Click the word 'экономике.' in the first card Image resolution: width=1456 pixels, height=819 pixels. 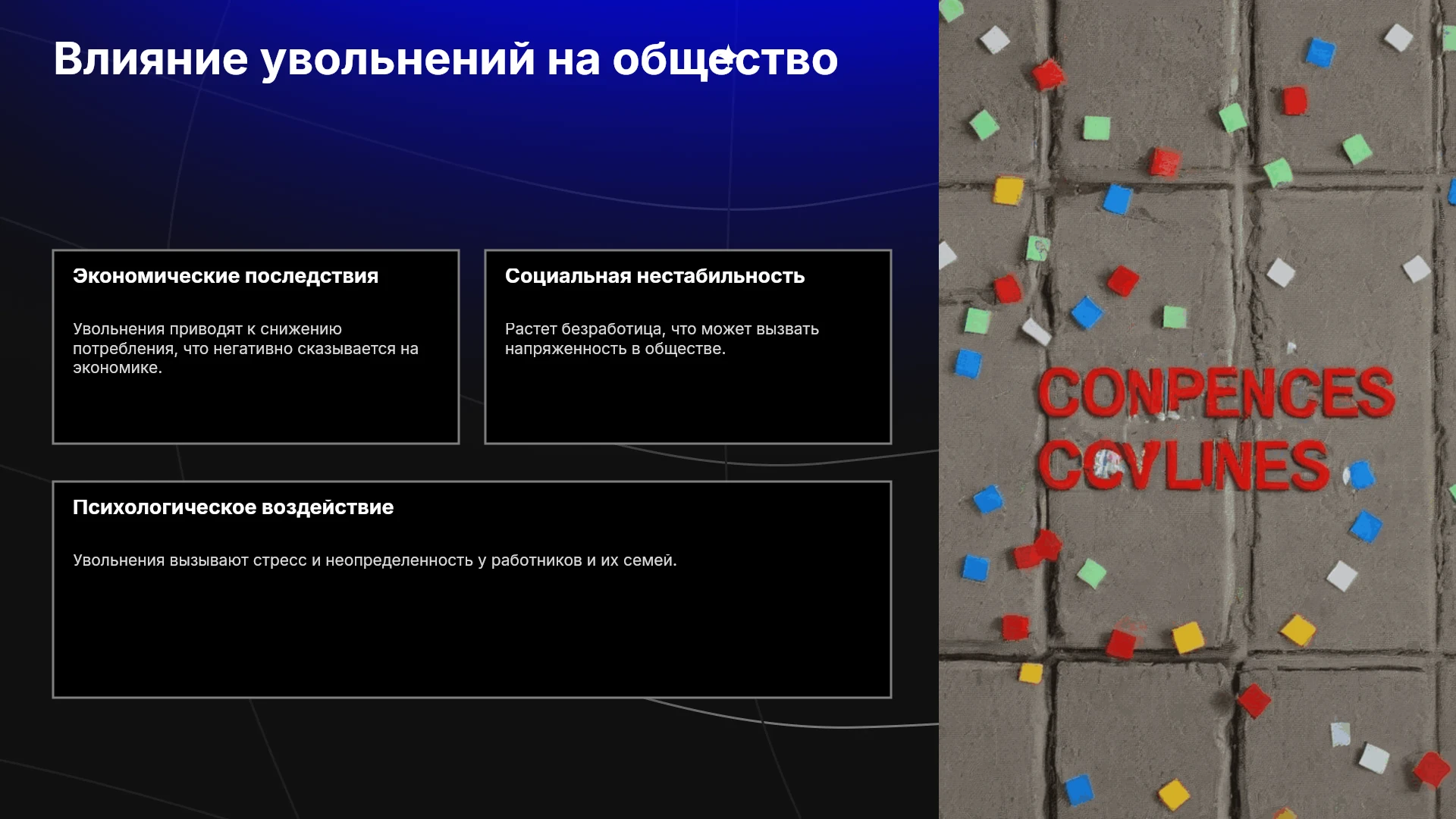(x=118, y=368)
